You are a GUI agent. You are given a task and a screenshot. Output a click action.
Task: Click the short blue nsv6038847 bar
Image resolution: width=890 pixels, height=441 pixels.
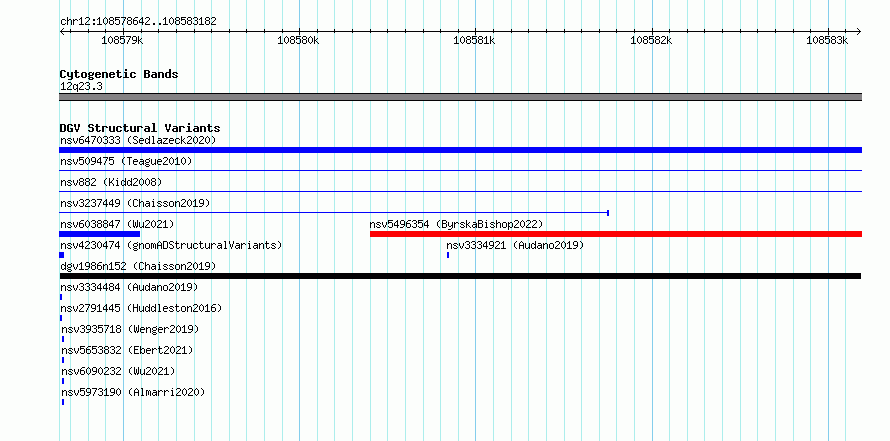point(99,234)
